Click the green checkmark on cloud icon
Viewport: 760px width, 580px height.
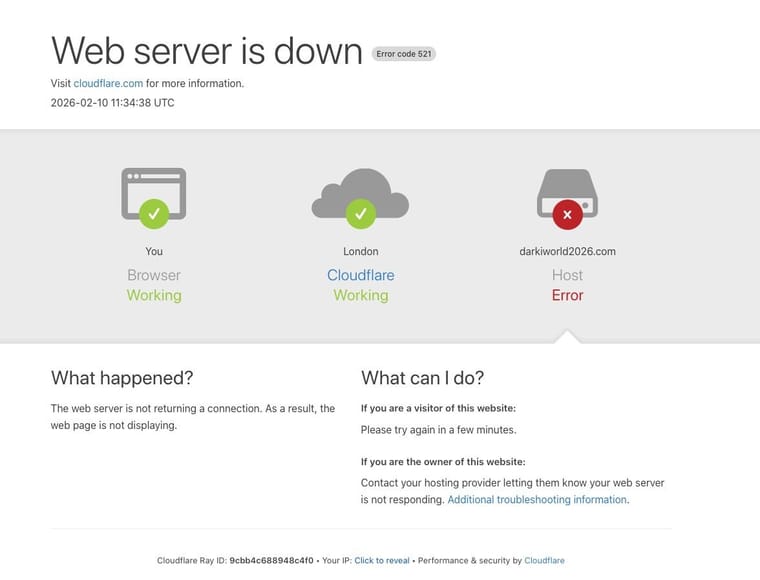pyautogui.click(x=360, y=213)
